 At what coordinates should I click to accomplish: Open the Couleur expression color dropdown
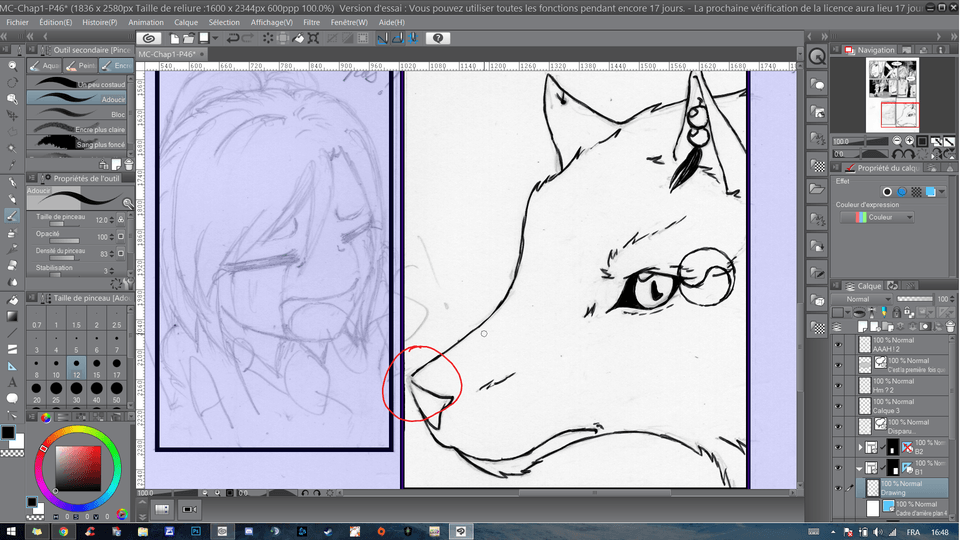pyautogui.click(x=877, y=217)
